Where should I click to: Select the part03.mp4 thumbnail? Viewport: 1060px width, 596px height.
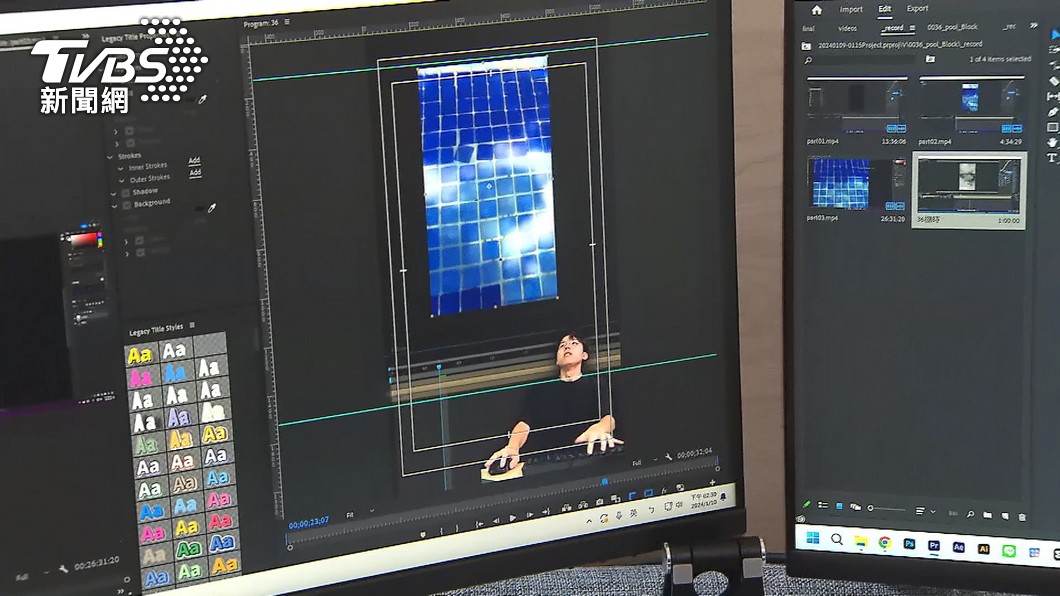[x=857, y=183]
